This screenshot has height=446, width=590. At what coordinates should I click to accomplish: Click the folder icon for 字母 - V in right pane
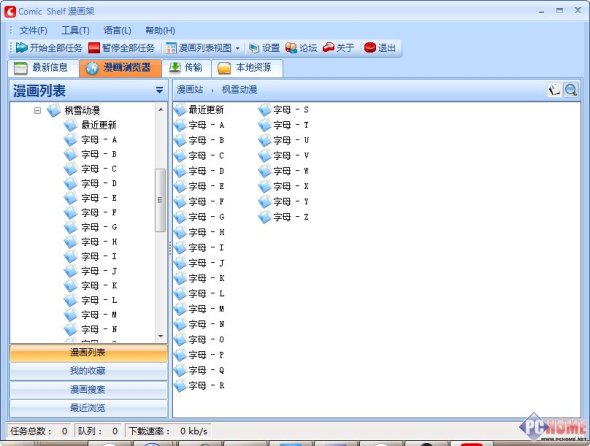tap(265, 155)
